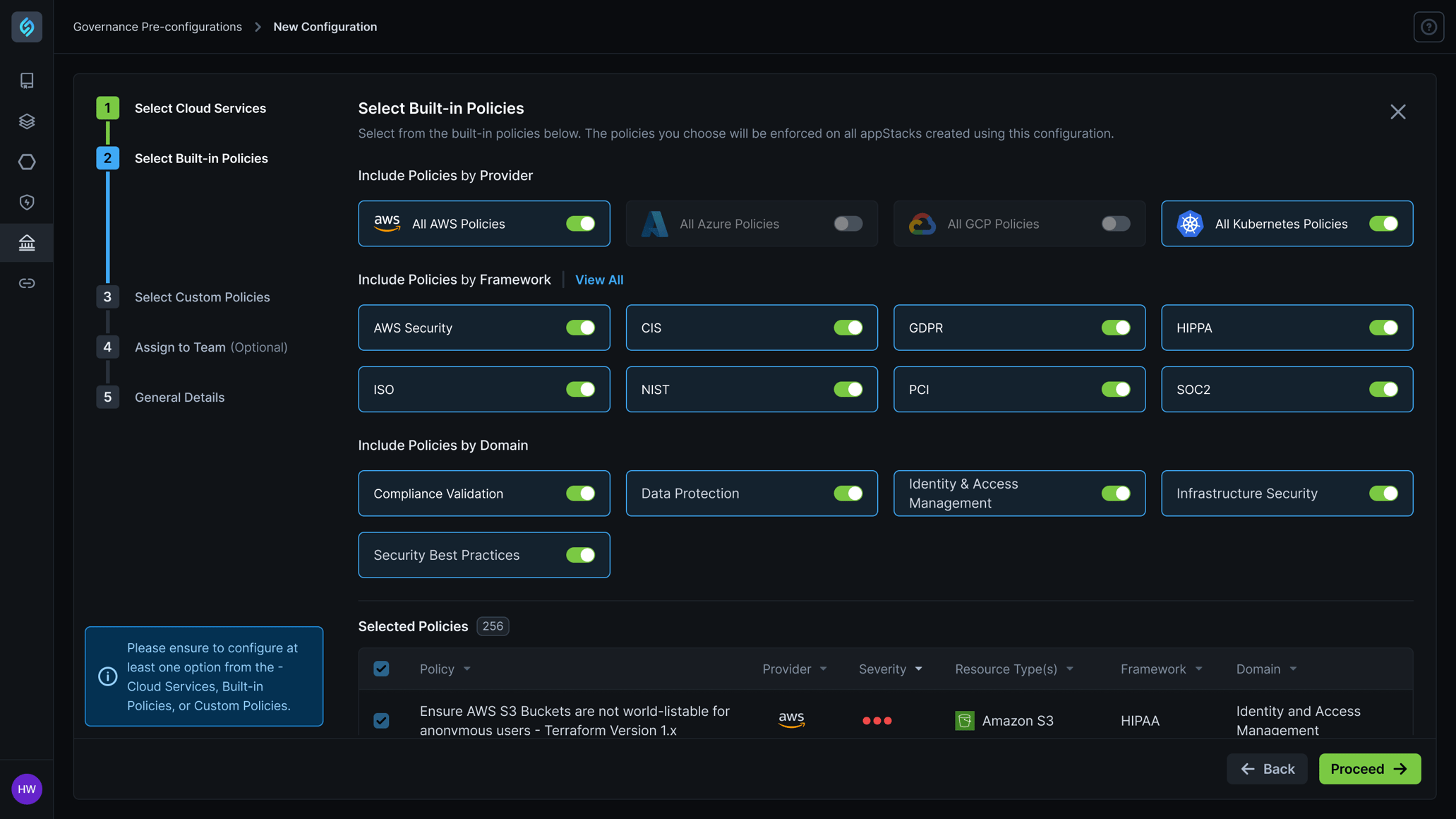Screen dimensions: 1456x819
Task: Click the AWS provider icon
Action: [x=386, y=223]
